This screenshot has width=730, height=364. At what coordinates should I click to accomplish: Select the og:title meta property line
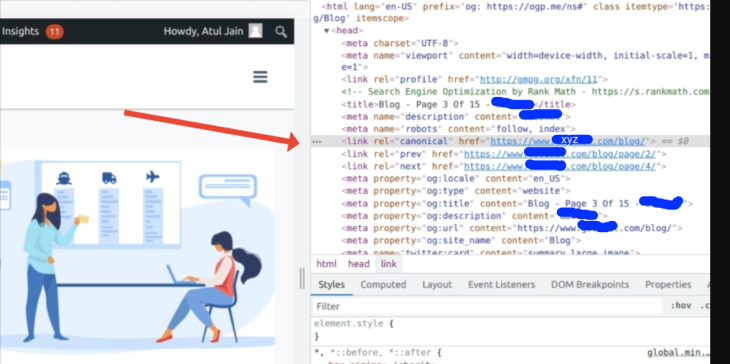[x=517, y=203]
